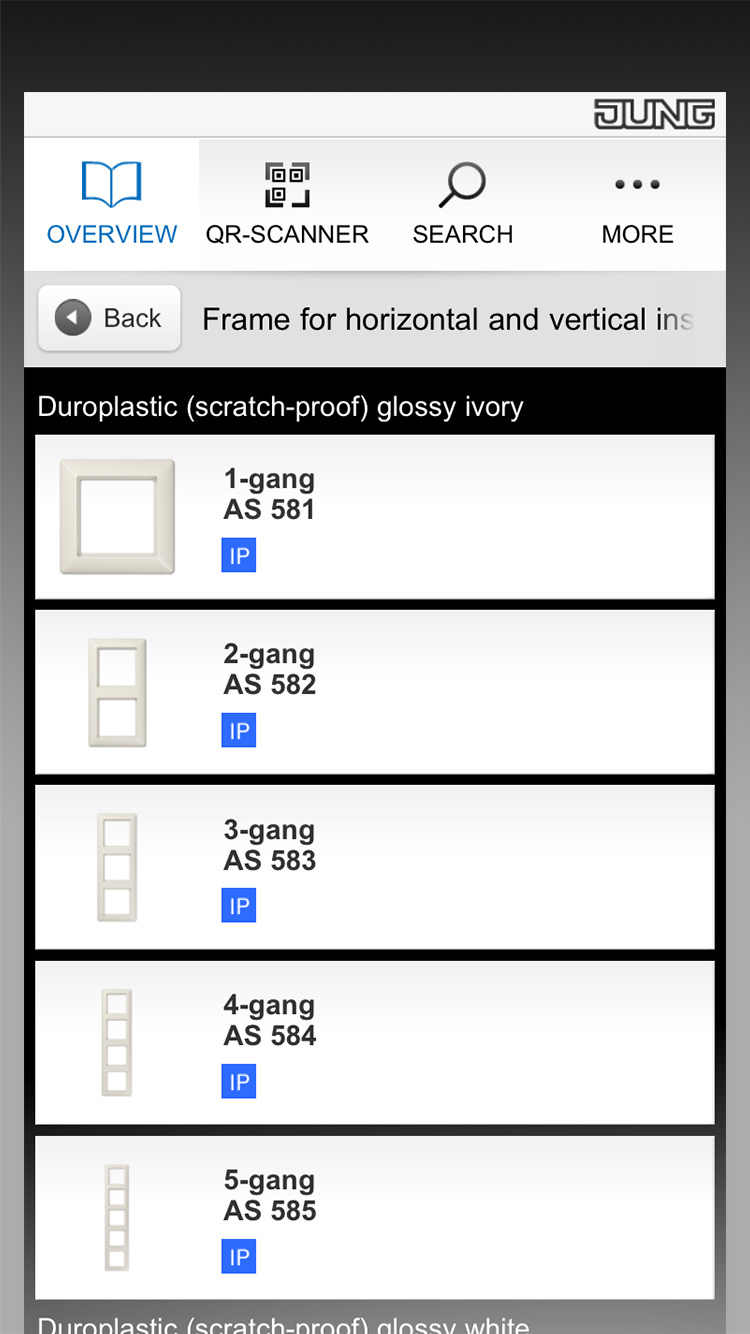Tap the IP badge under AS 583

click(x=239, y=906)
